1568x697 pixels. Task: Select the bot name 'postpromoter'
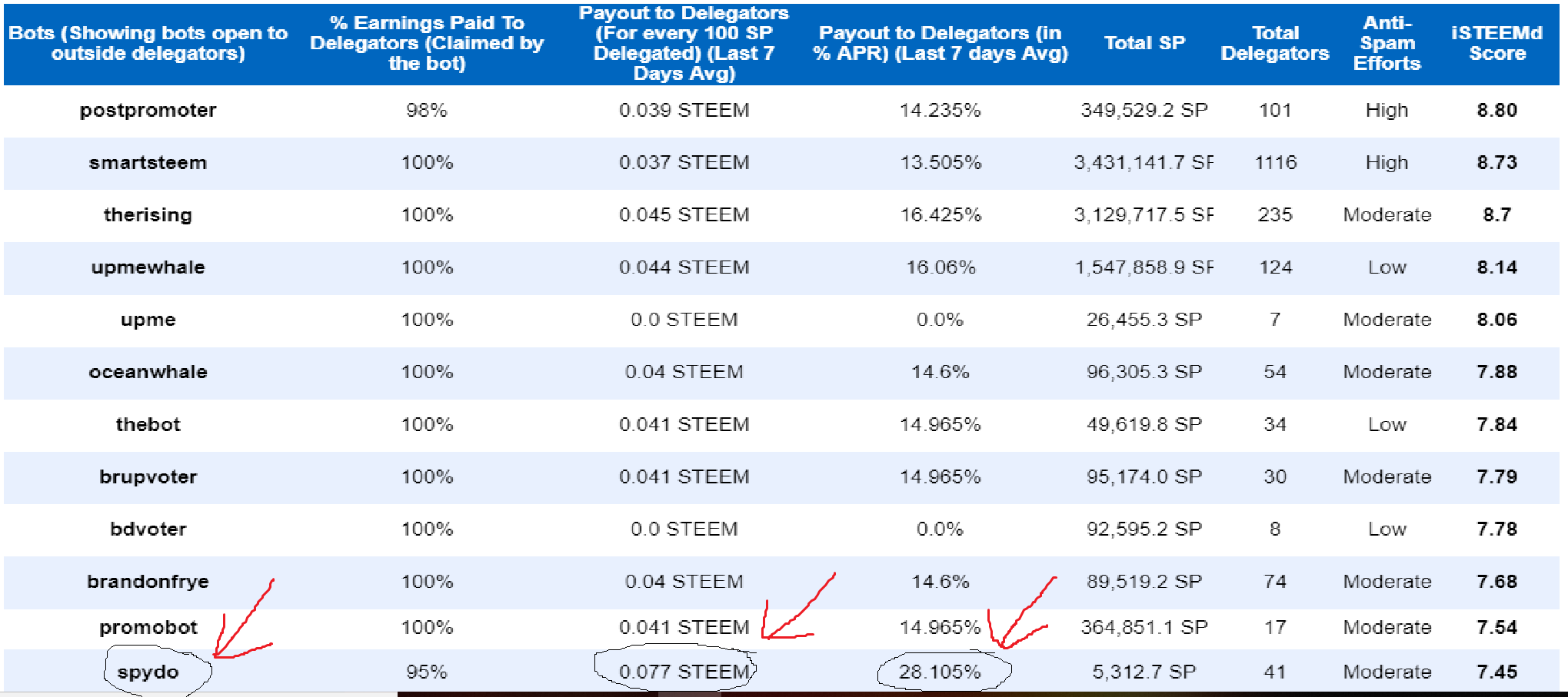[148, 111]
